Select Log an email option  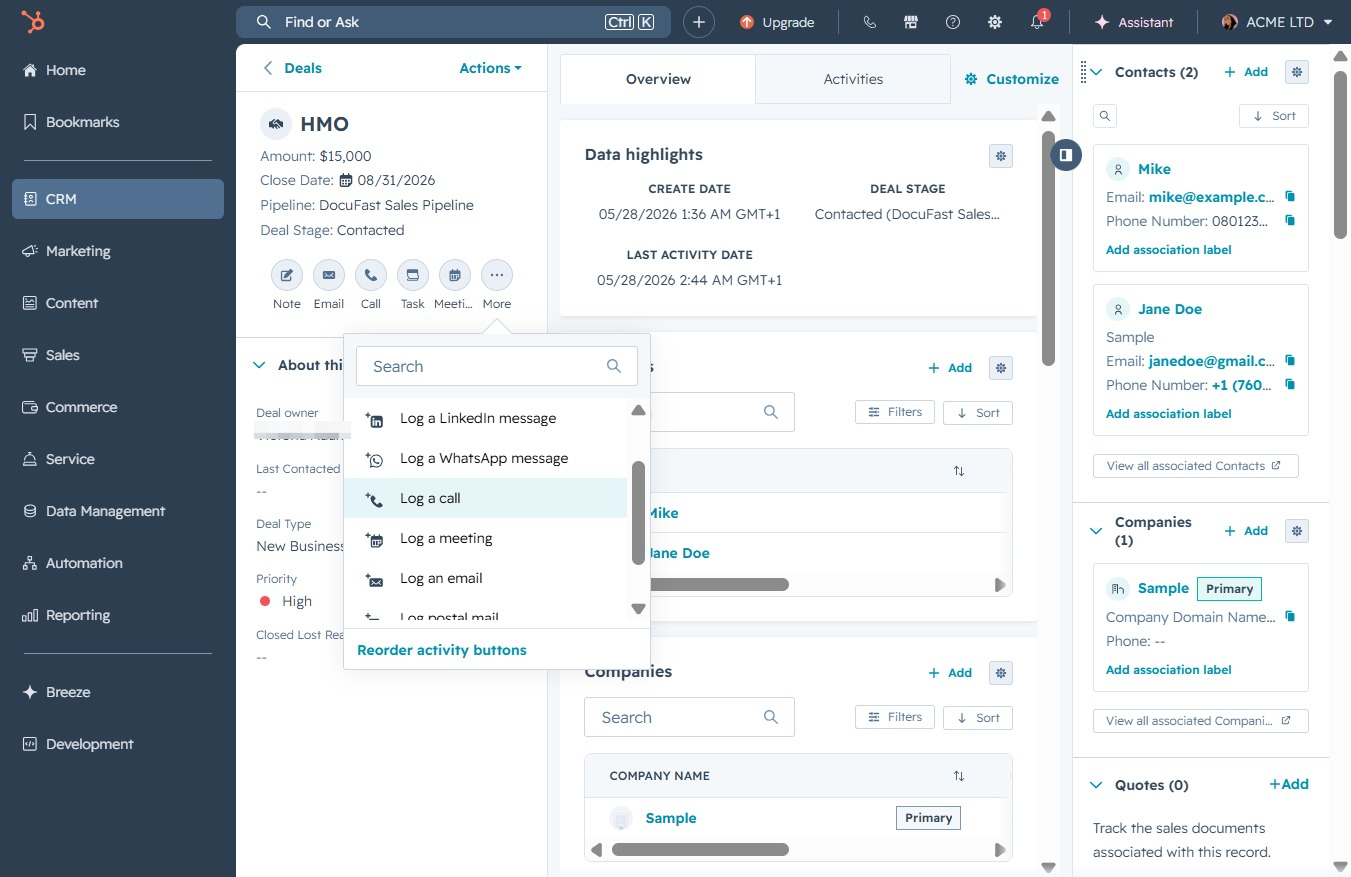click(x=485, y=578)
